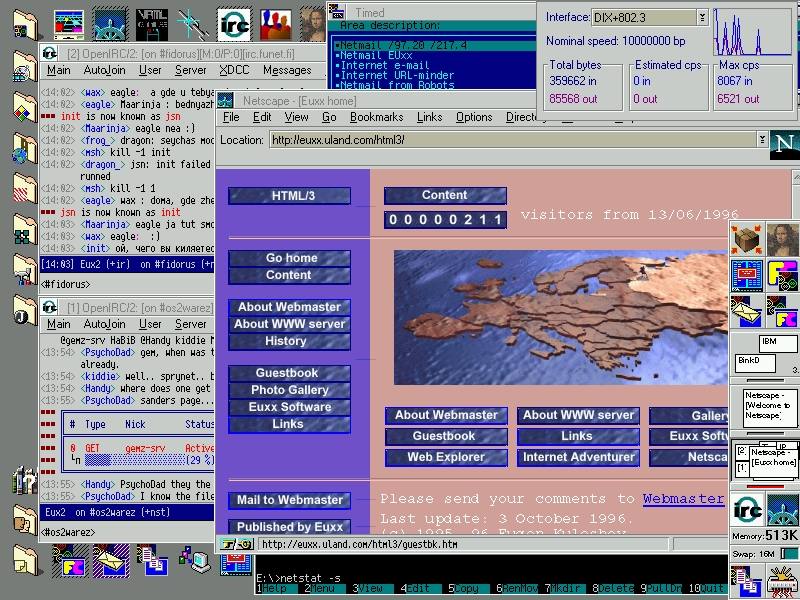
Task: Click the ship's wheel icon in the right launch bar
Action: pyautogui.click(x=782, y=509)
